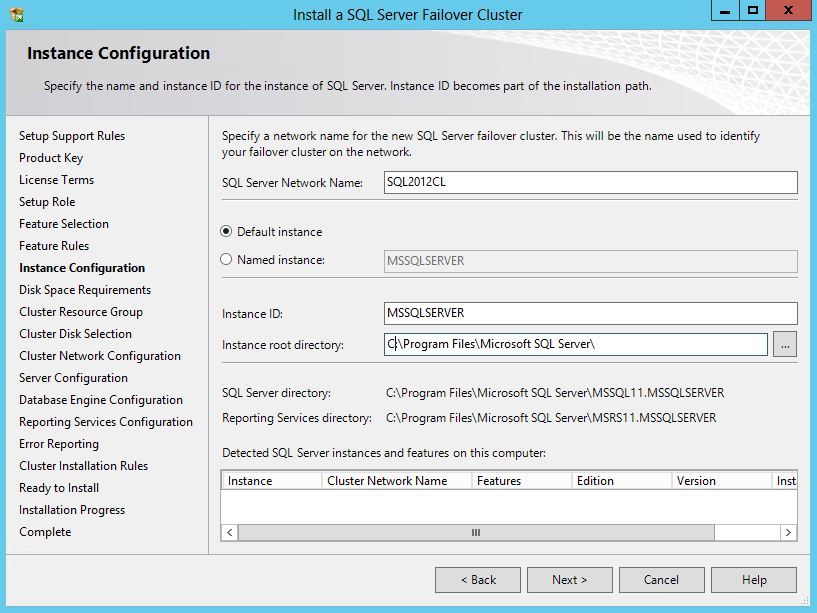
Task: Select Cluster Installation Rules step
Action: tap(83, 465)
